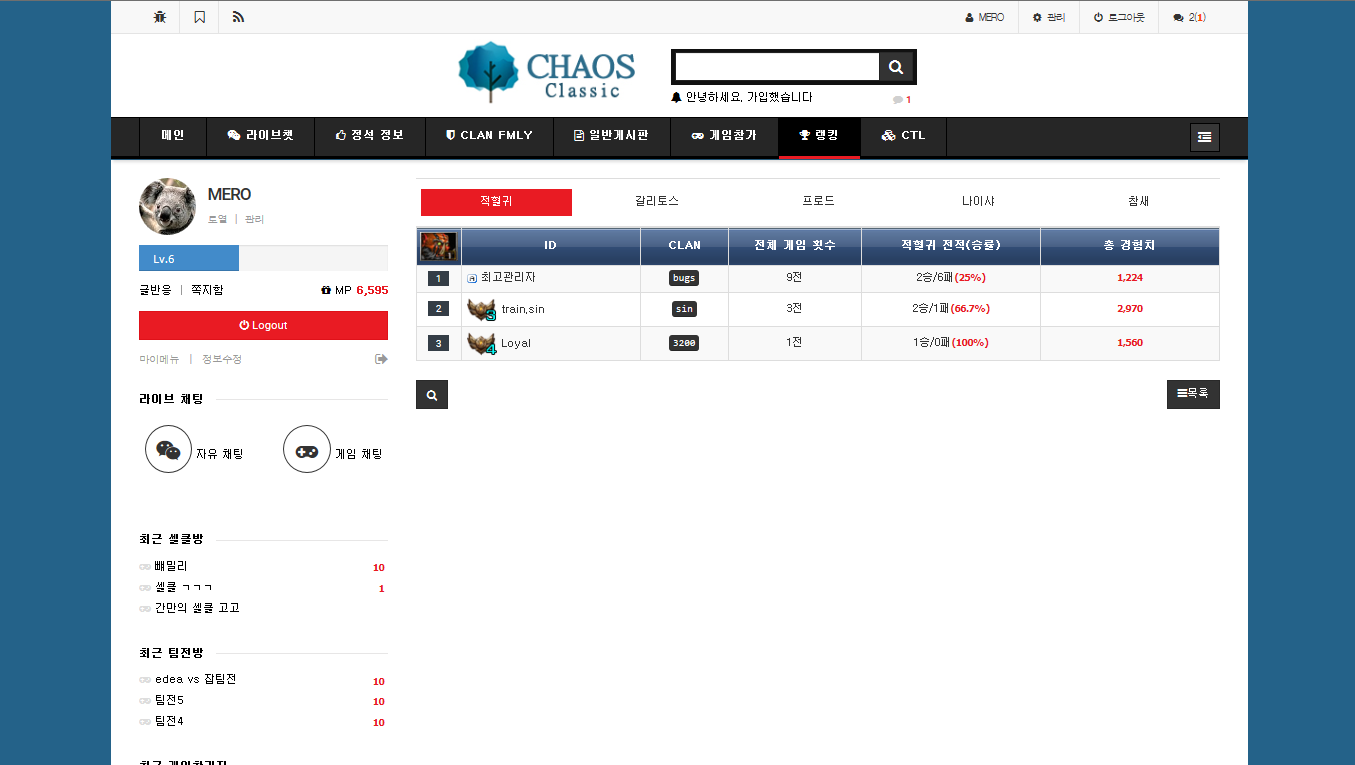Open 자유 채팅 chat bubble icon
The height and width of the screenshot is (765, 1355).
168,450
